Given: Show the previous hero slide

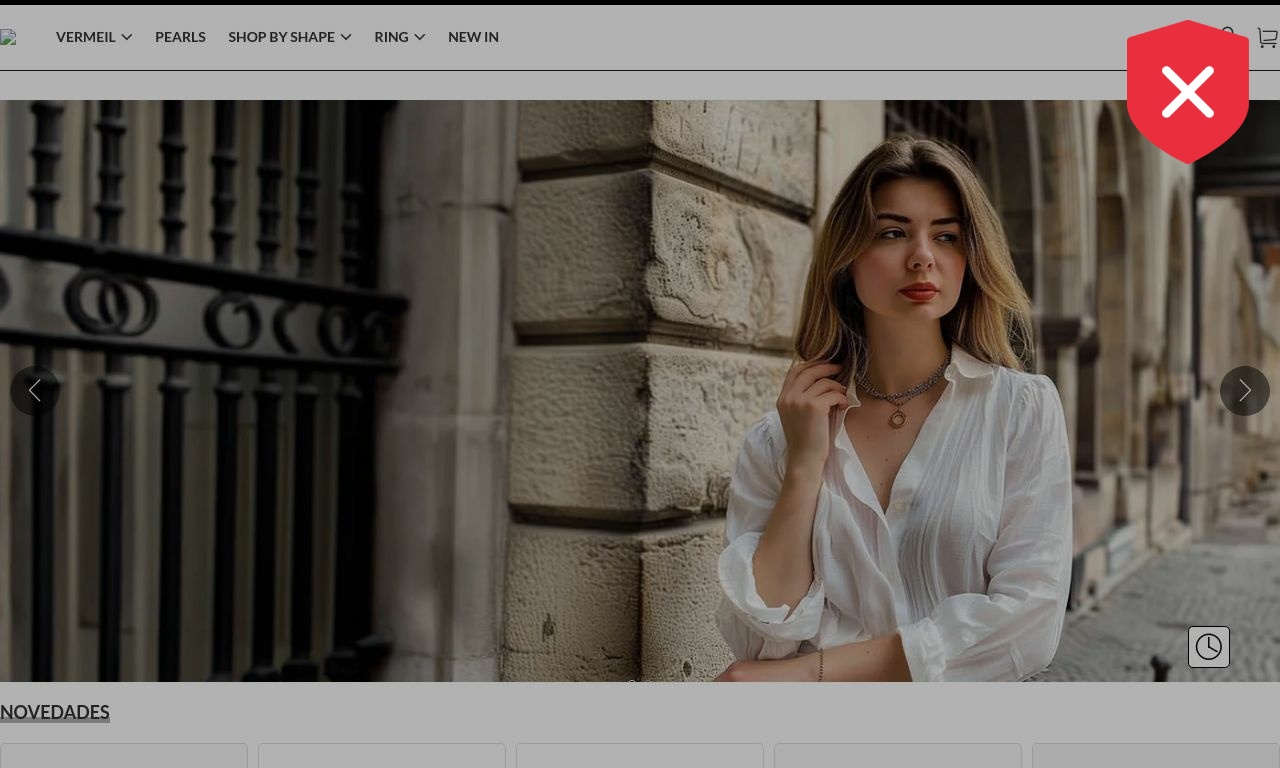Looking at the screenshot, I should click(x=35, y=391).
